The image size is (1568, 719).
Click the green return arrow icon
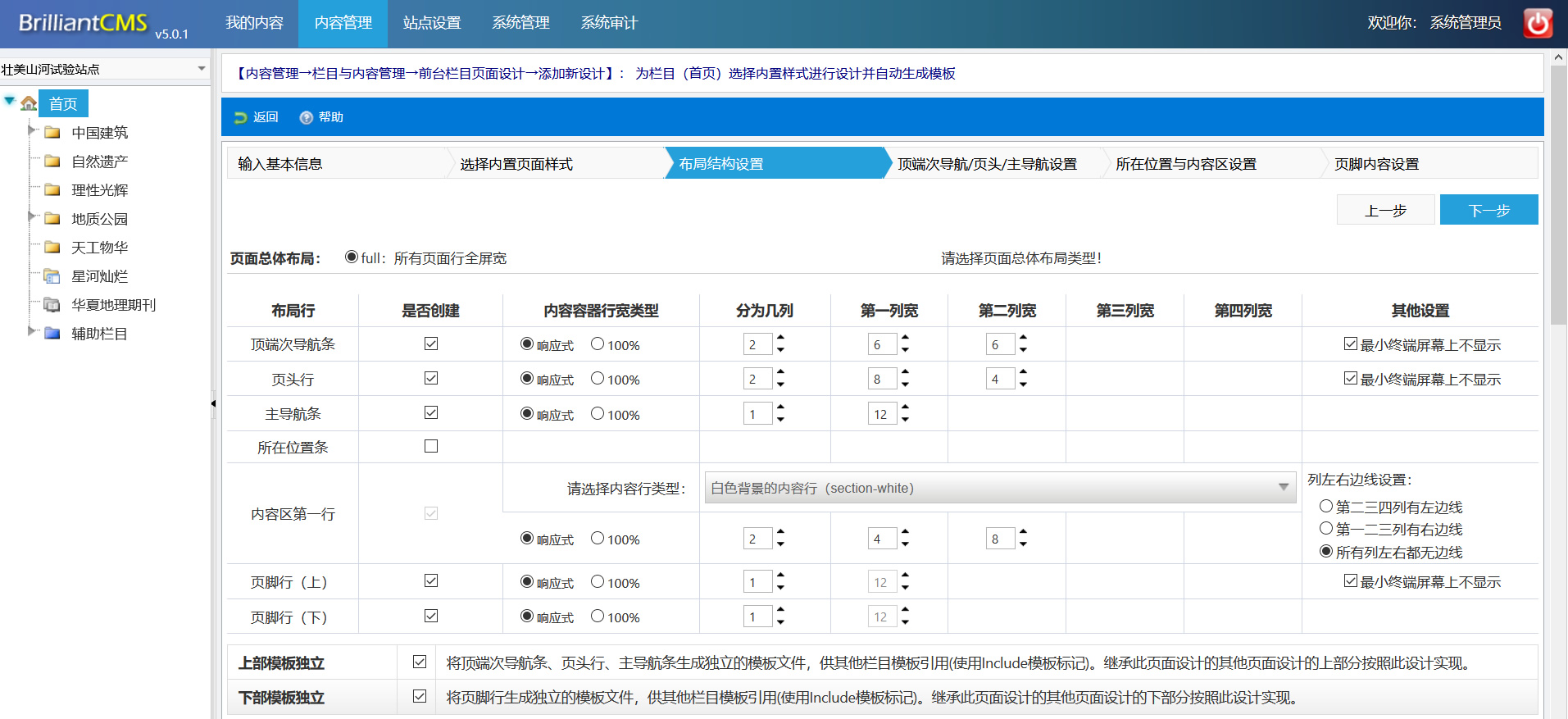pyautogui.click(x=240, y=118)
